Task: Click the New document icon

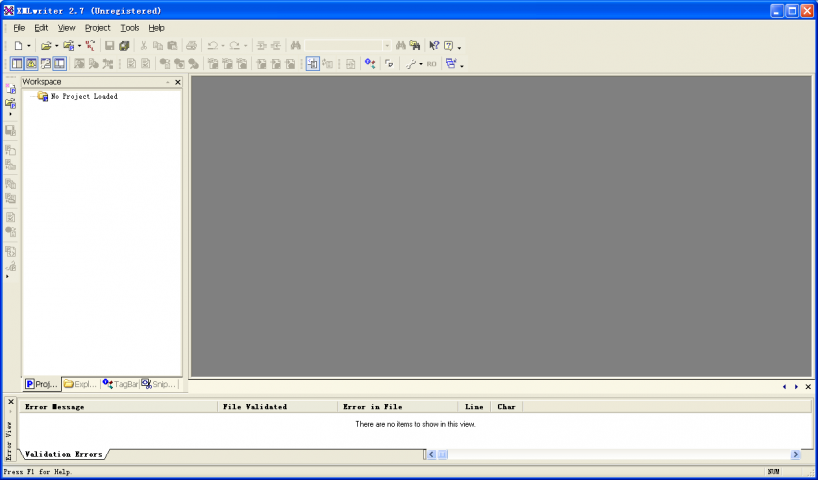Action: [18, 46]
